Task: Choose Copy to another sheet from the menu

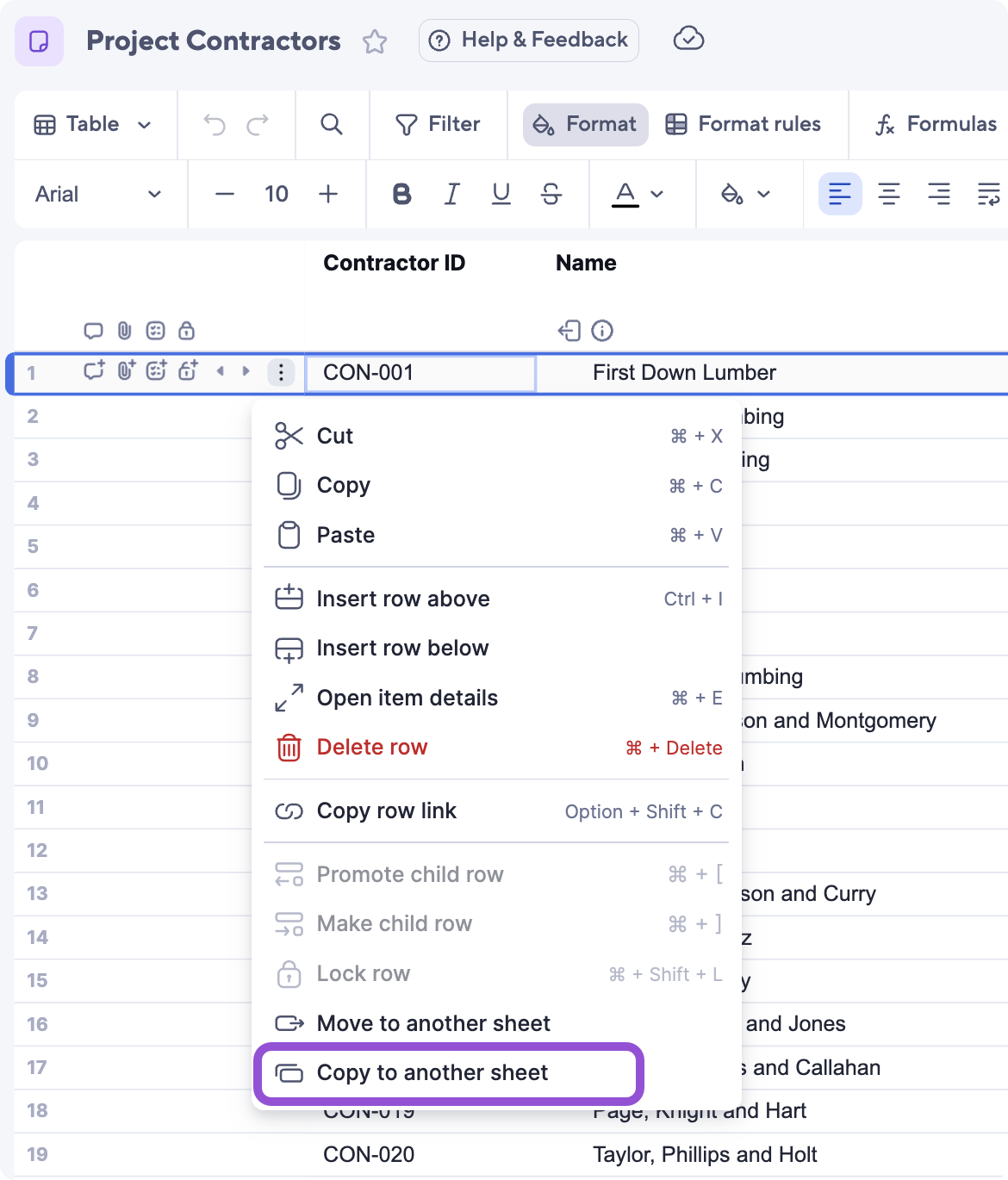Action: click(x=432, y=1073)
